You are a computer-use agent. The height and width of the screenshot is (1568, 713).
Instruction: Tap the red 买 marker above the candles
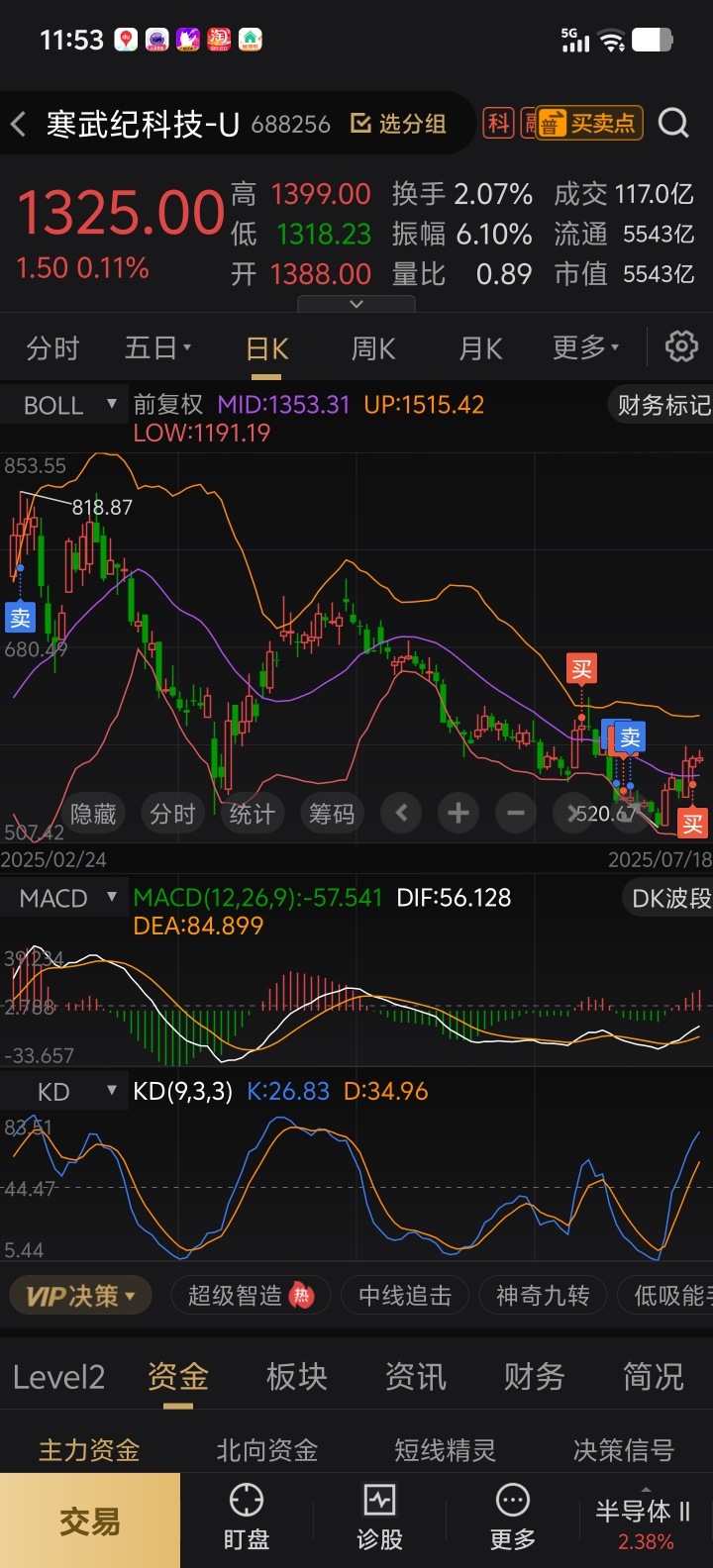click(581, 669)
